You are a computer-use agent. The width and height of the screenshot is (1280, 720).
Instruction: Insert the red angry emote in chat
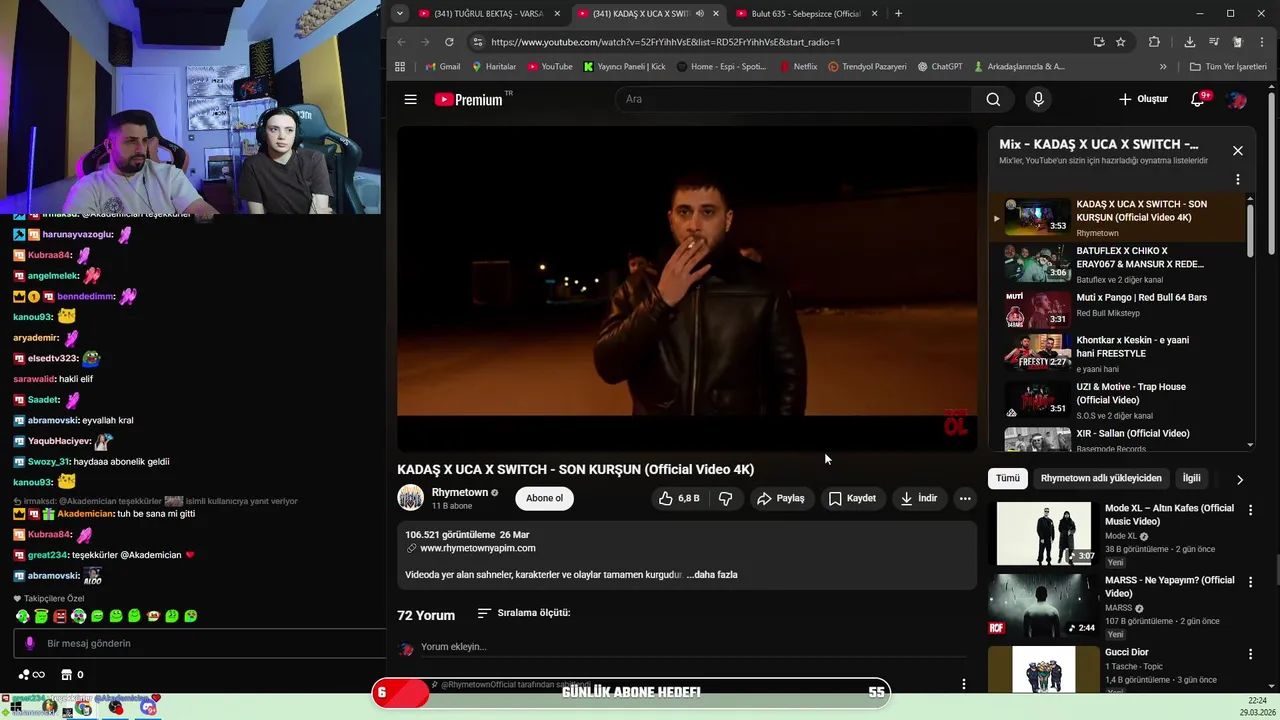60,616
